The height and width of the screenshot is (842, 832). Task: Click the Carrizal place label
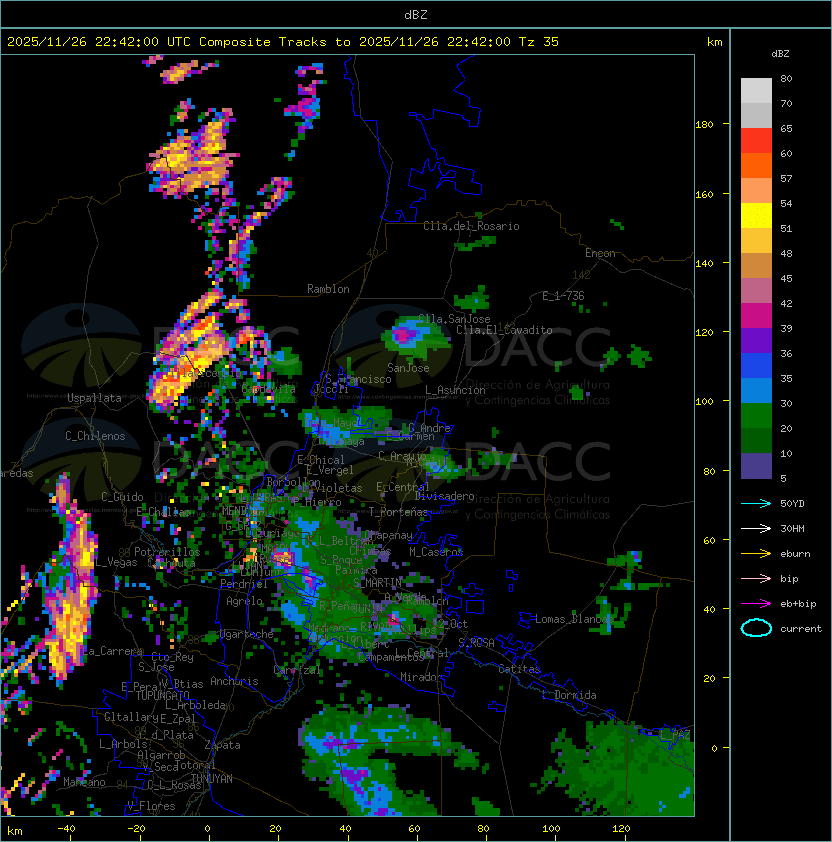pyautogui.click(x=297, y=670)
